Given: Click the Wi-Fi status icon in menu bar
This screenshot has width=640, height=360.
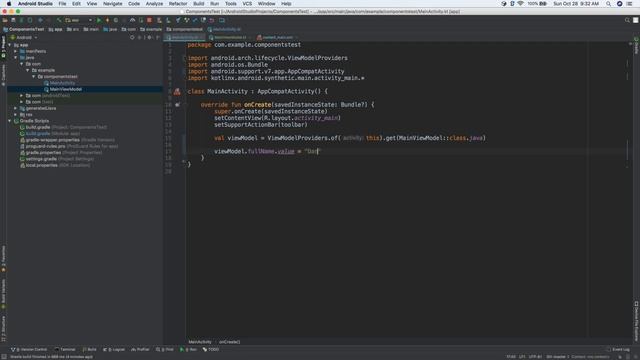Looking at the screenshot, I should pos(520,4).
